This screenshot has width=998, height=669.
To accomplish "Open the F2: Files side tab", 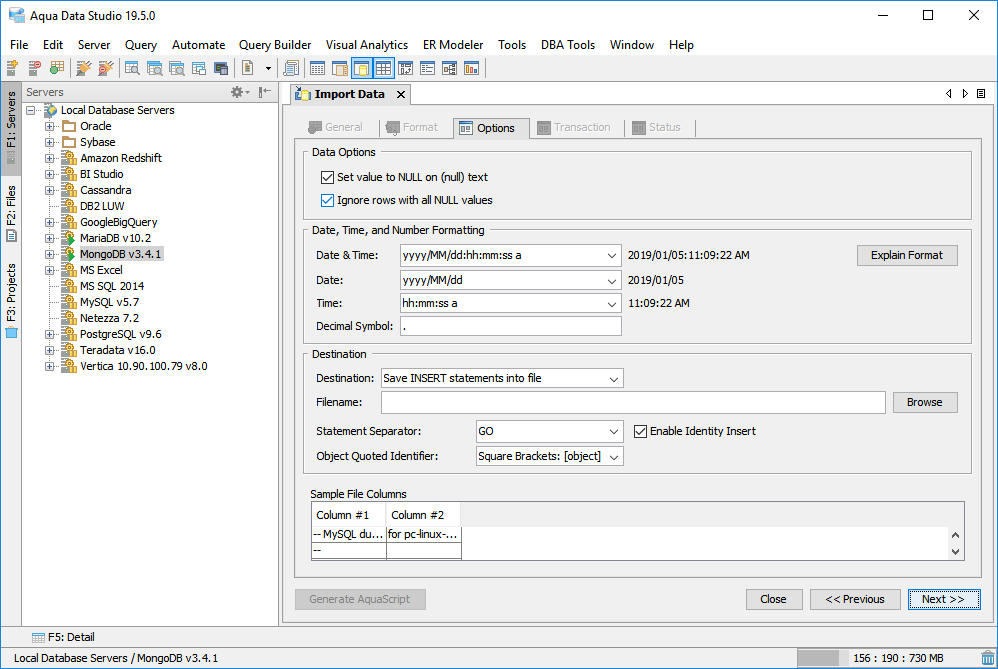I will coord(11,214).
